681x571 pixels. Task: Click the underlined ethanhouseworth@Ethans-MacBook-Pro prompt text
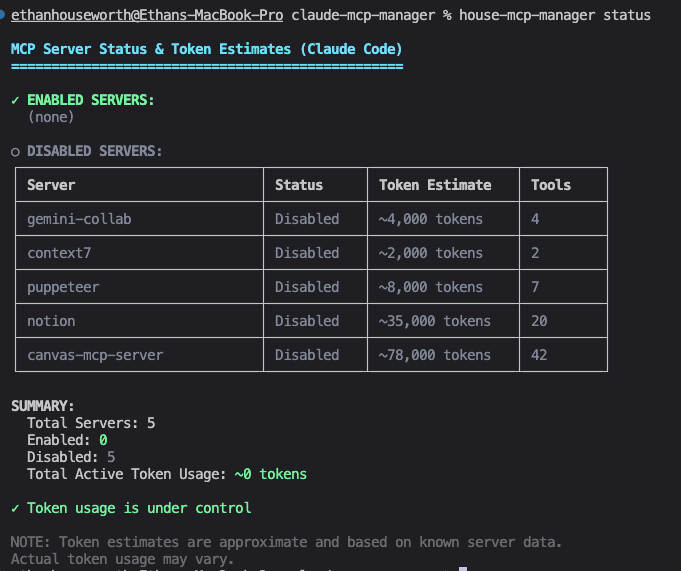[x=147, y=15]
